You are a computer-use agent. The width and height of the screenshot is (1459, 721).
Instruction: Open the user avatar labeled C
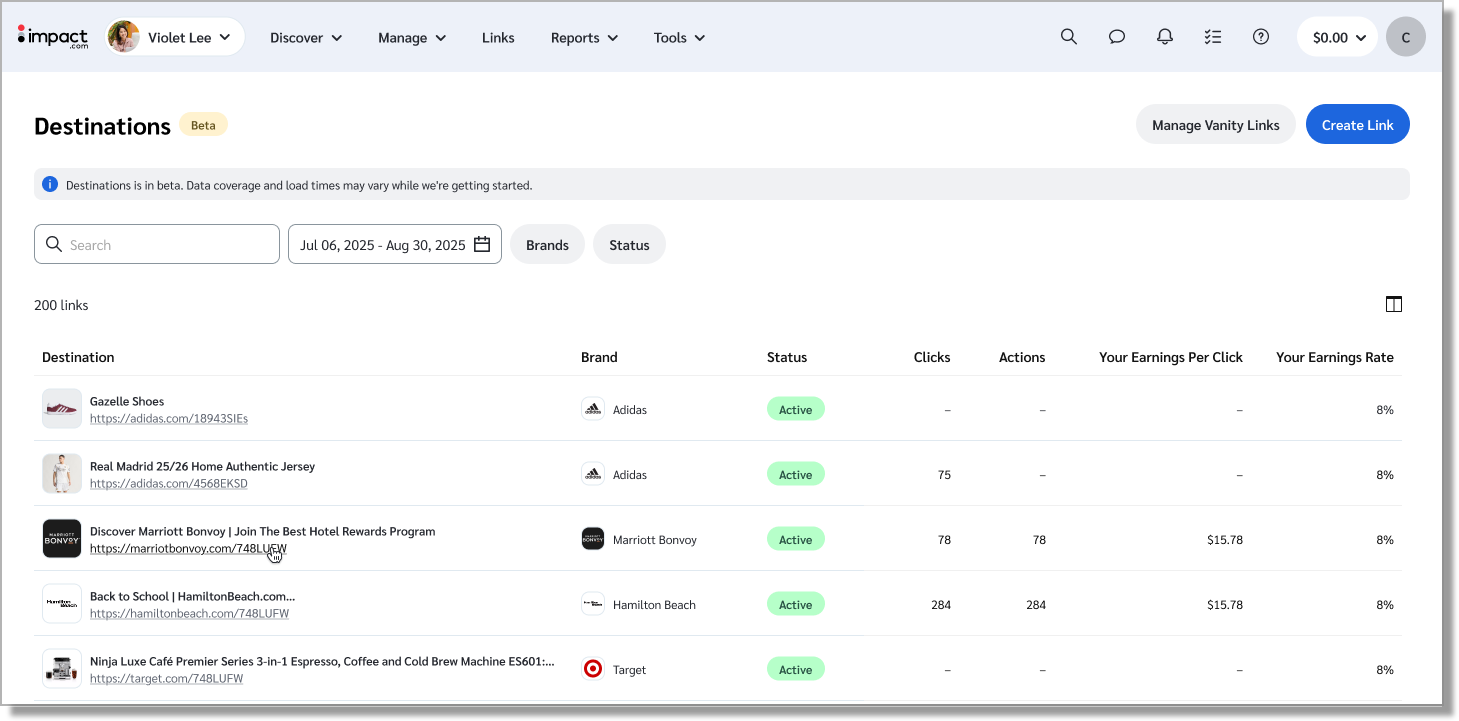tap(1406, 37)
